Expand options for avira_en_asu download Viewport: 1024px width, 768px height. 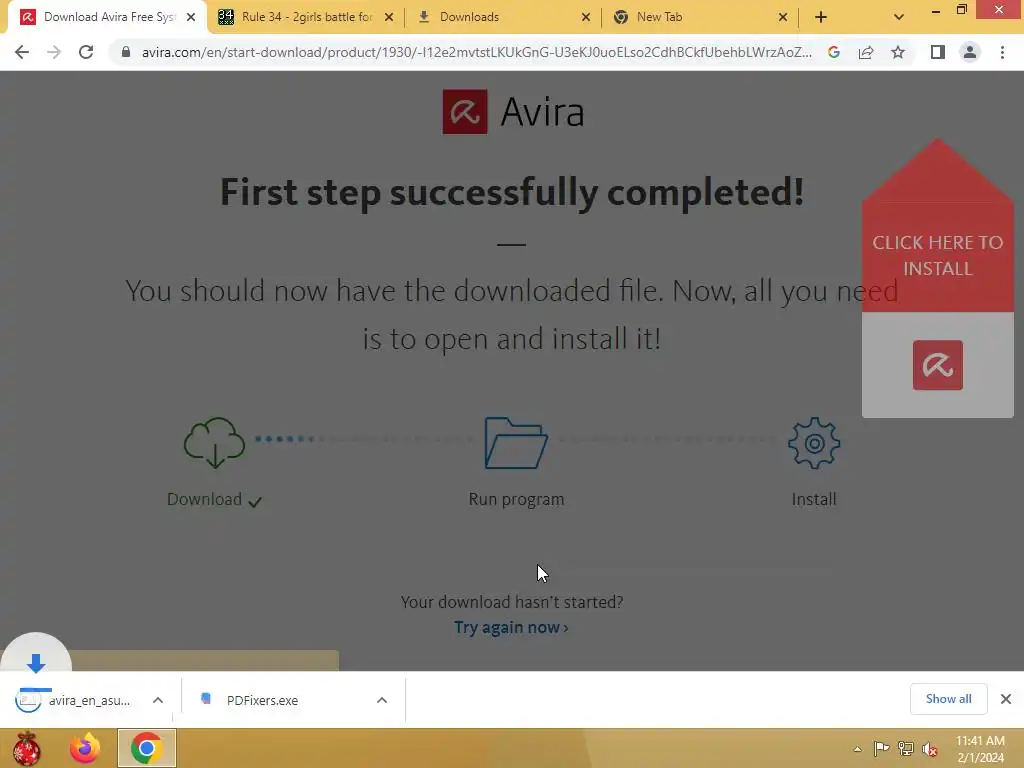pos(157,700)
